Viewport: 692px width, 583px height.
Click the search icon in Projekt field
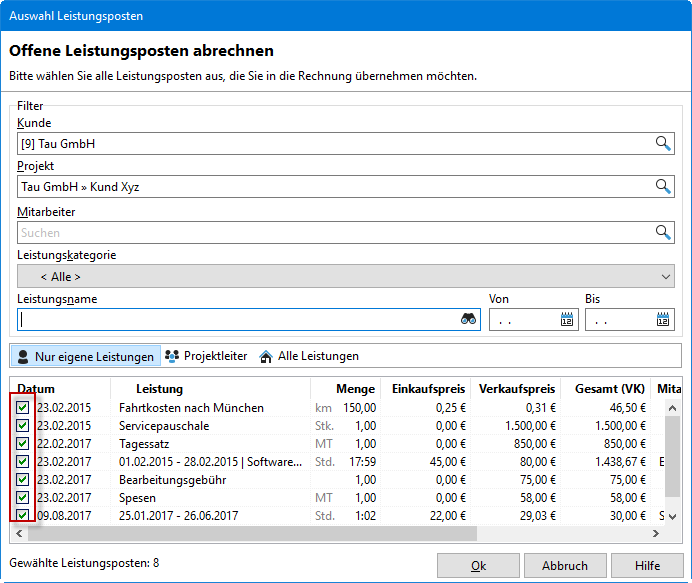point(663,187)
